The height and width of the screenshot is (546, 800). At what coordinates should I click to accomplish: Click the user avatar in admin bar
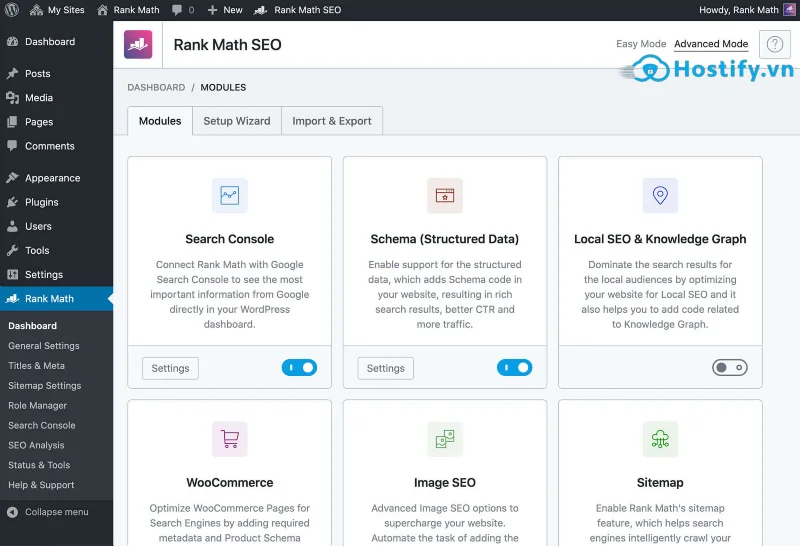[x=789, y=10]
